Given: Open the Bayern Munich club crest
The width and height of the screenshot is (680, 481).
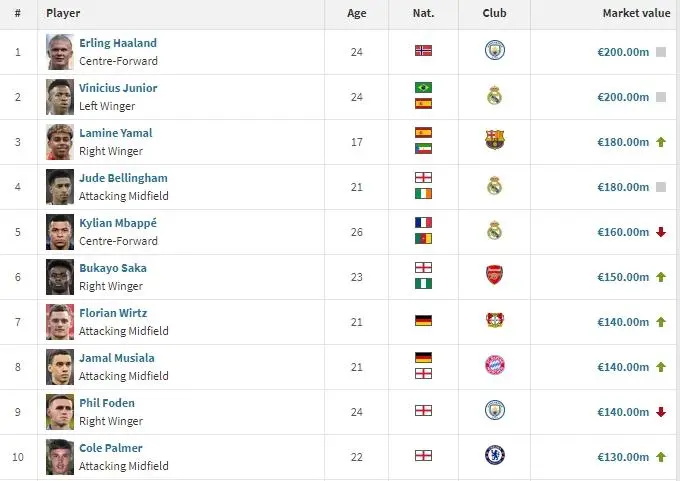Looking at the screenshot, I should point(494,365).
